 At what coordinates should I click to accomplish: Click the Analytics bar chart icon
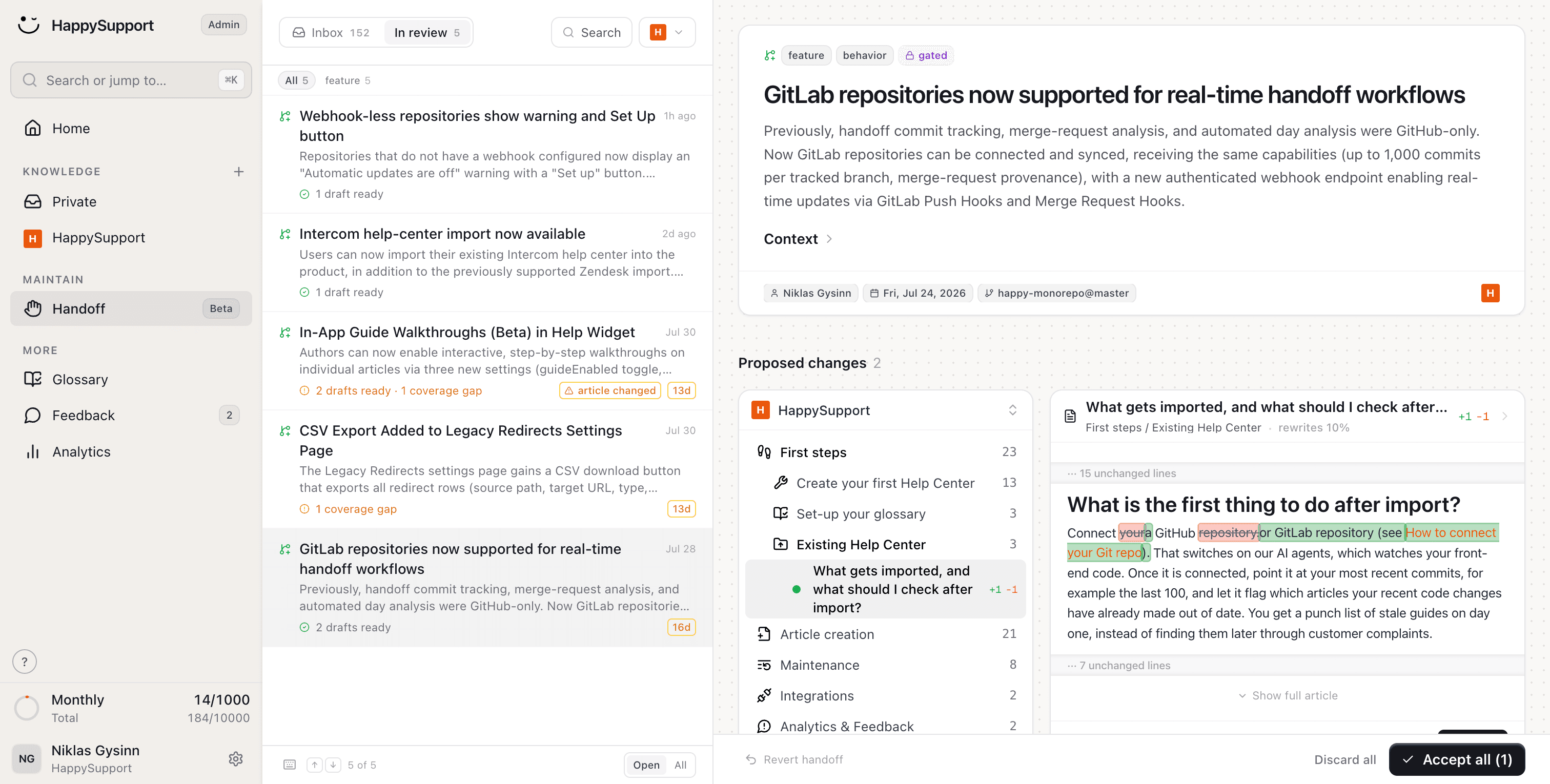(32, 451)
